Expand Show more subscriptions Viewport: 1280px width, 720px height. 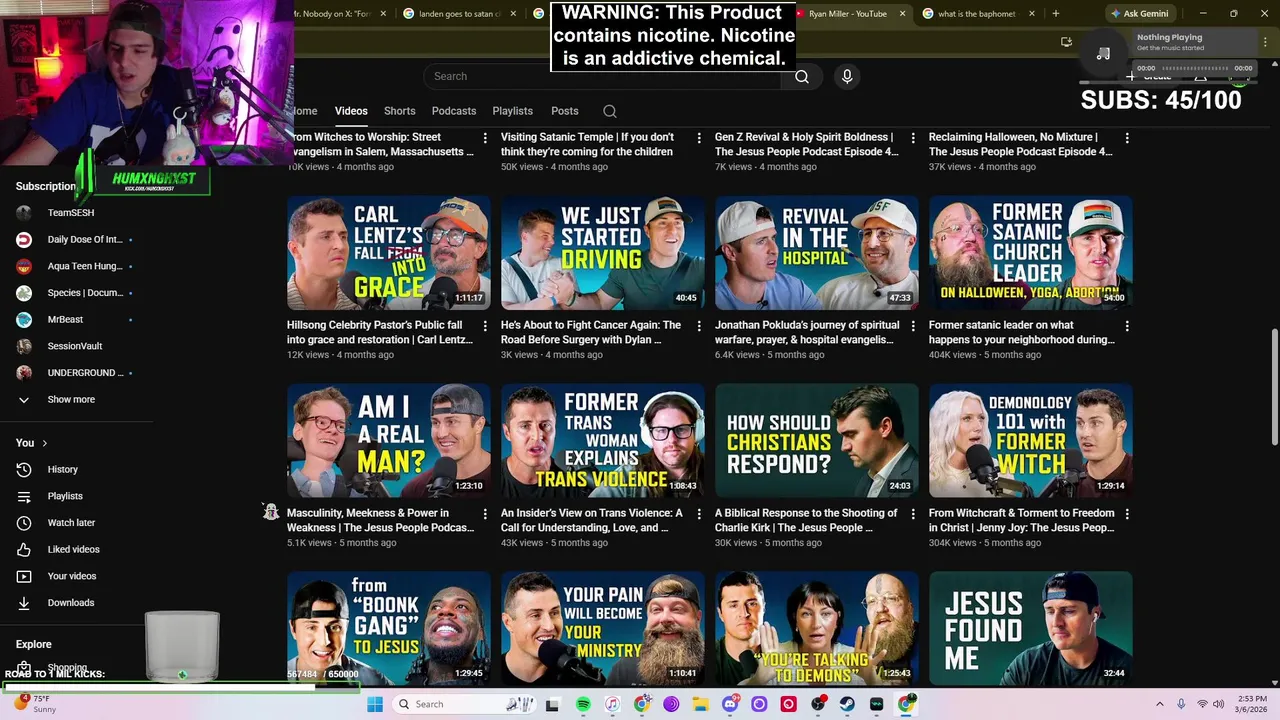(x=70, y=399)
